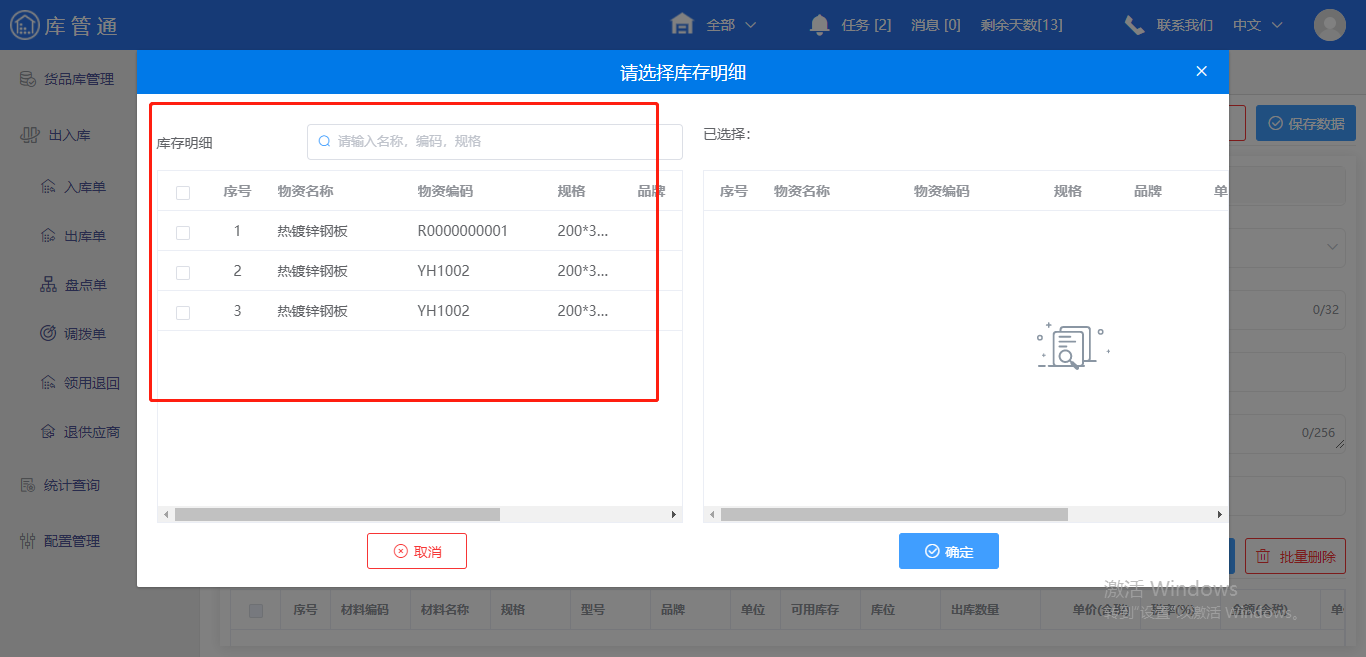Click left table scrollbar right arrow
Image resolution: width=1366 pixels, height=657 pixels.
pos(674,514)
